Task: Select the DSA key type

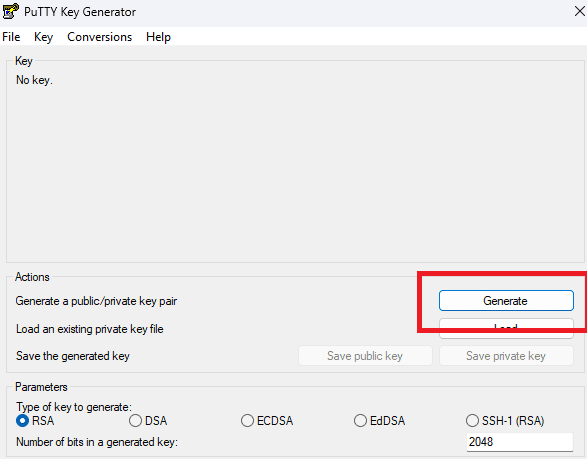Action: click(x=148, y=421)
